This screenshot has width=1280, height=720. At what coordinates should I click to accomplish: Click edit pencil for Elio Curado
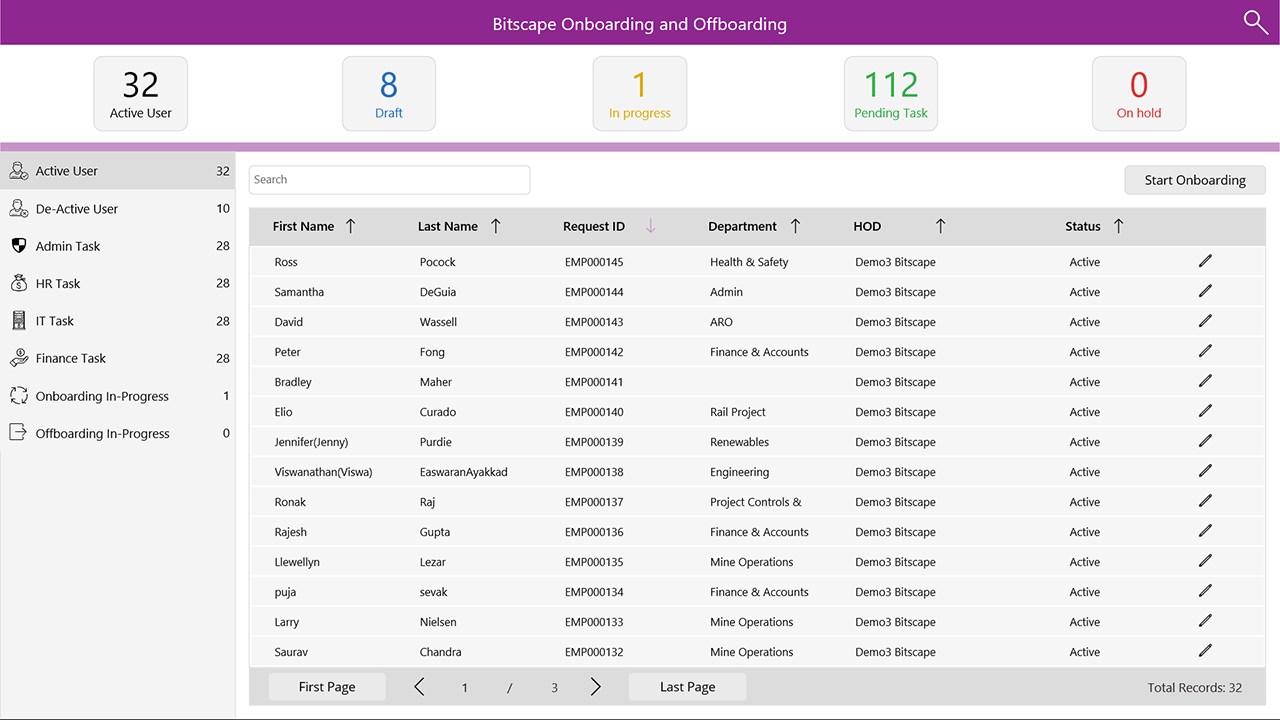click(x=1205, y=411)
